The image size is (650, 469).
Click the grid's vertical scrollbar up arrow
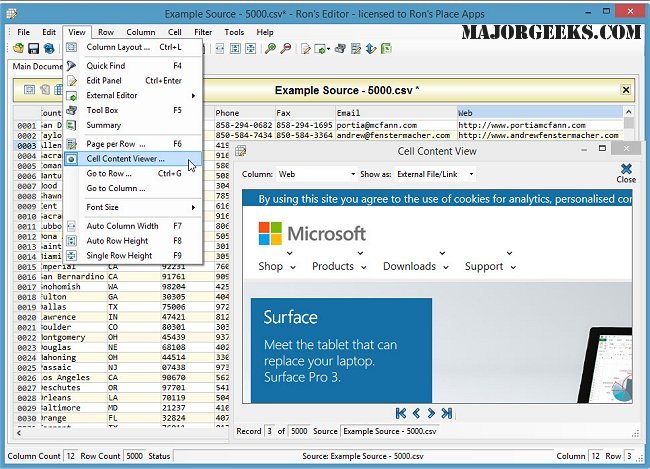628,112
